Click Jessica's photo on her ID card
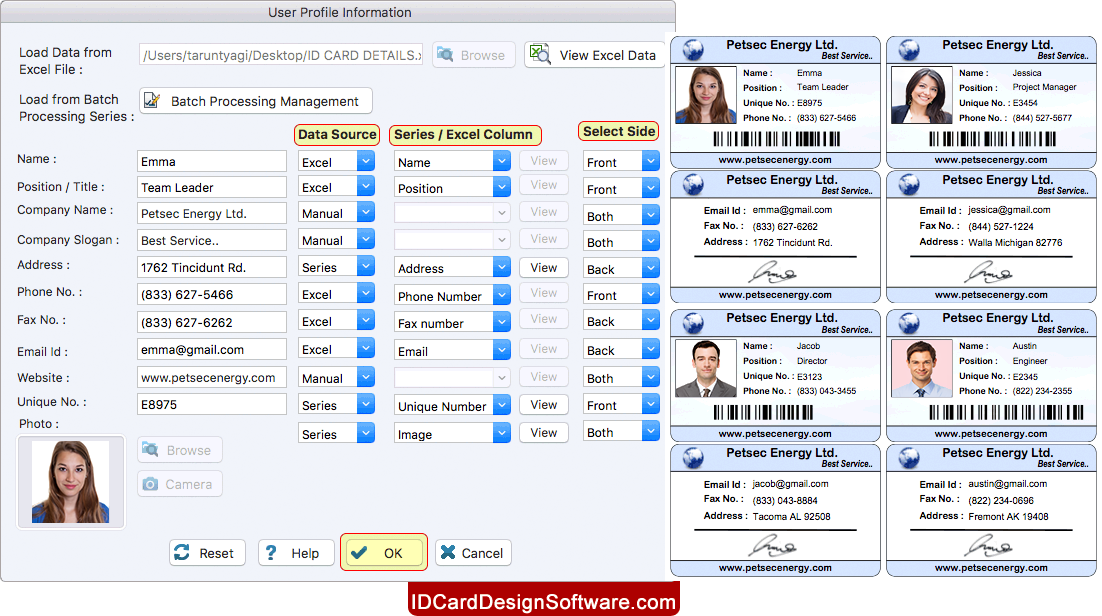Viewport: 1102px width, 616px height. pos(921,95)
